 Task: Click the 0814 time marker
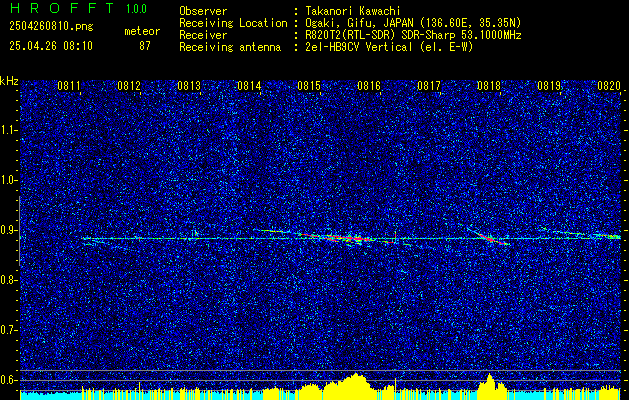(249, 85)
